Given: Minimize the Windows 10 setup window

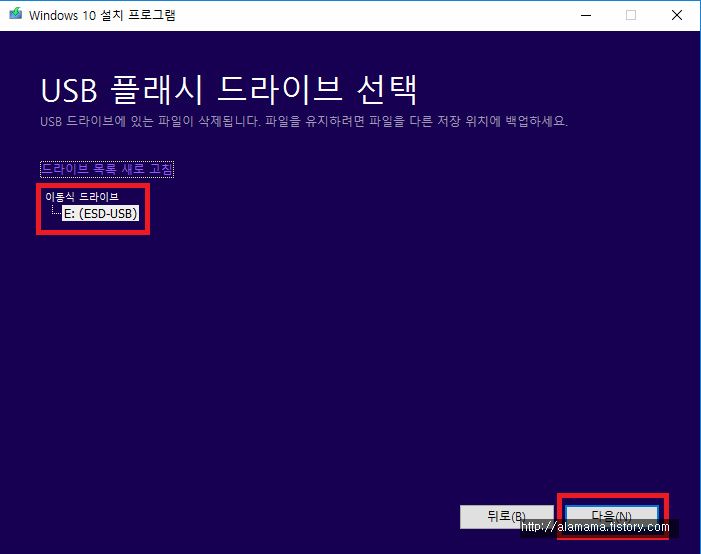Looking at the screenshot, I should point(586,15).
